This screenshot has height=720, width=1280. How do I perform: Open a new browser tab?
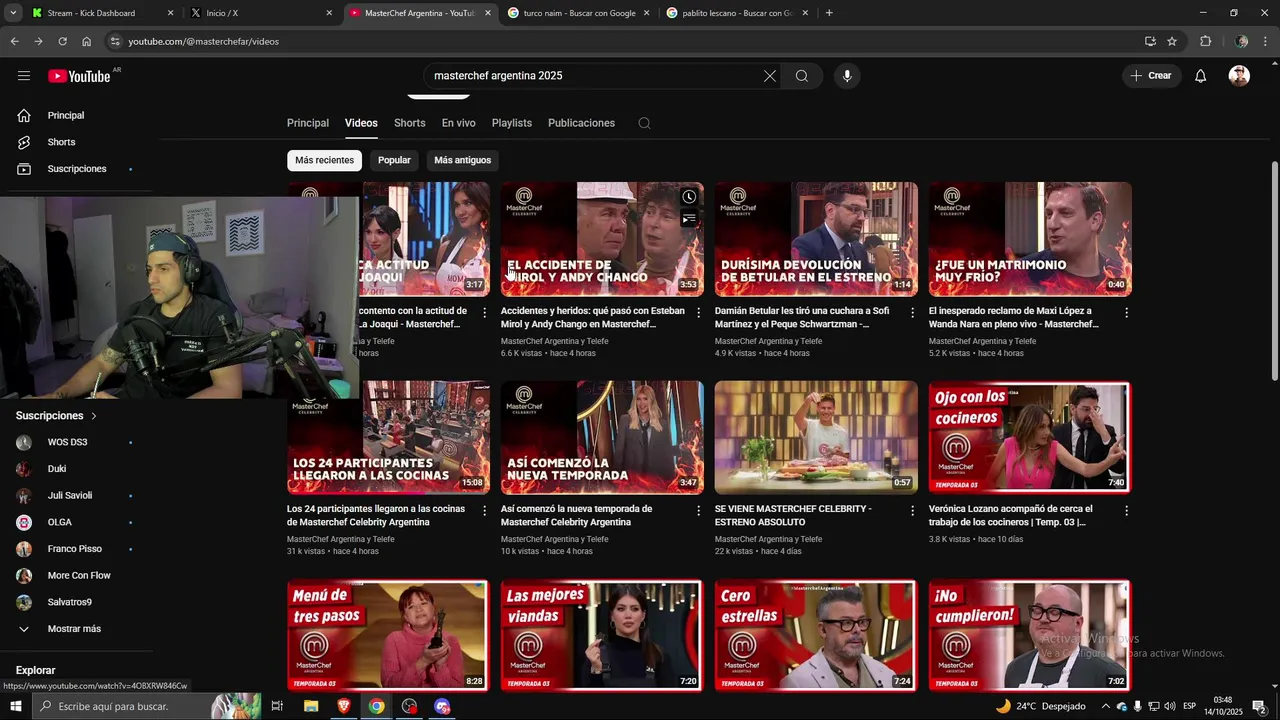point(829,13)
